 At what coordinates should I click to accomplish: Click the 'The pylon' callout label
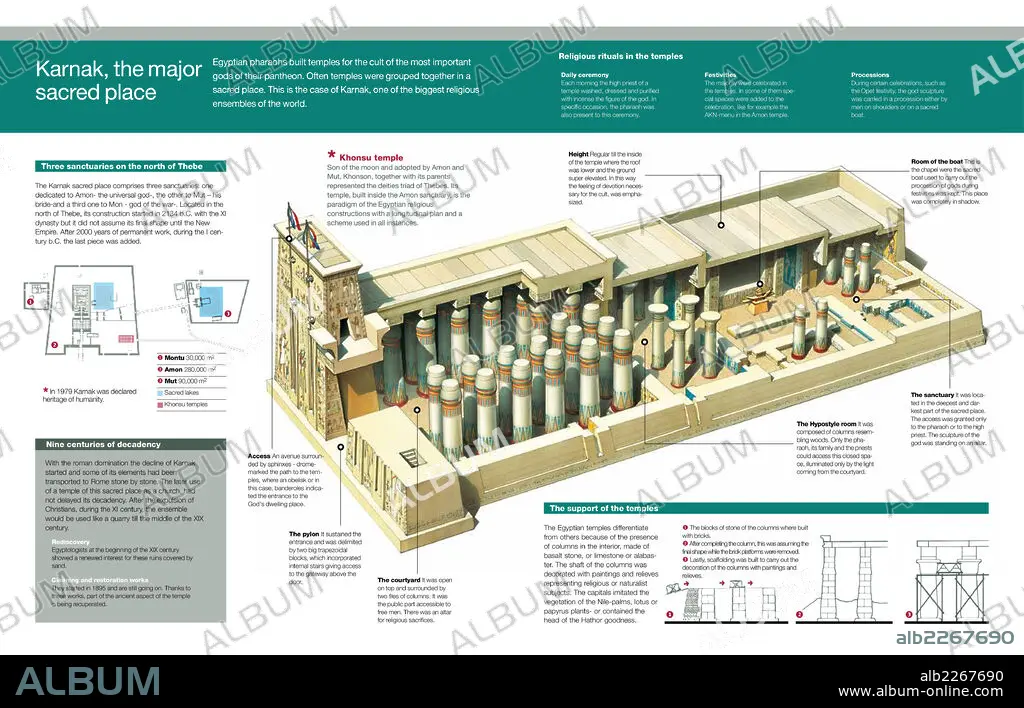[x=304, y=534]
